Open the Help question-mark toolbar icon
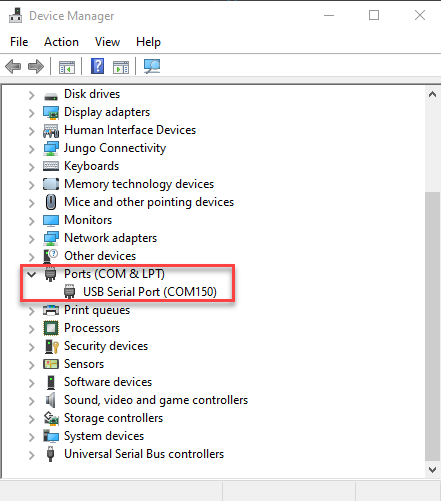The height and width of the screenshot is (501, 441). (x=97, y=66)
